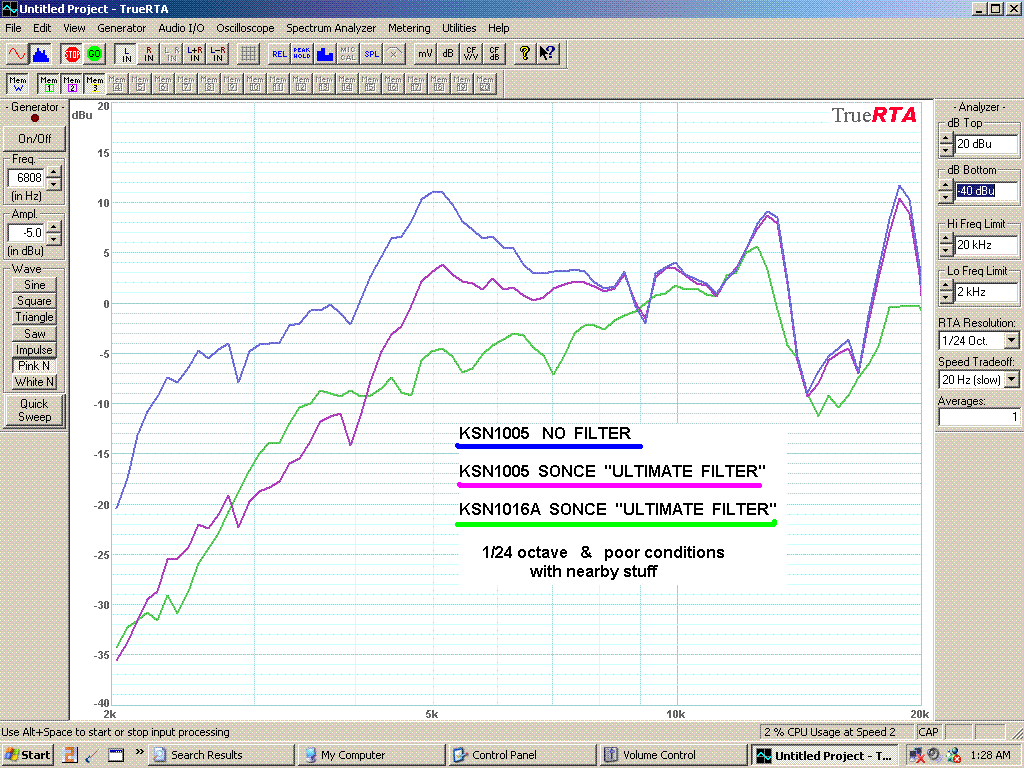
Task: Click the green GO icon
Action: click(x=95, y=54)
